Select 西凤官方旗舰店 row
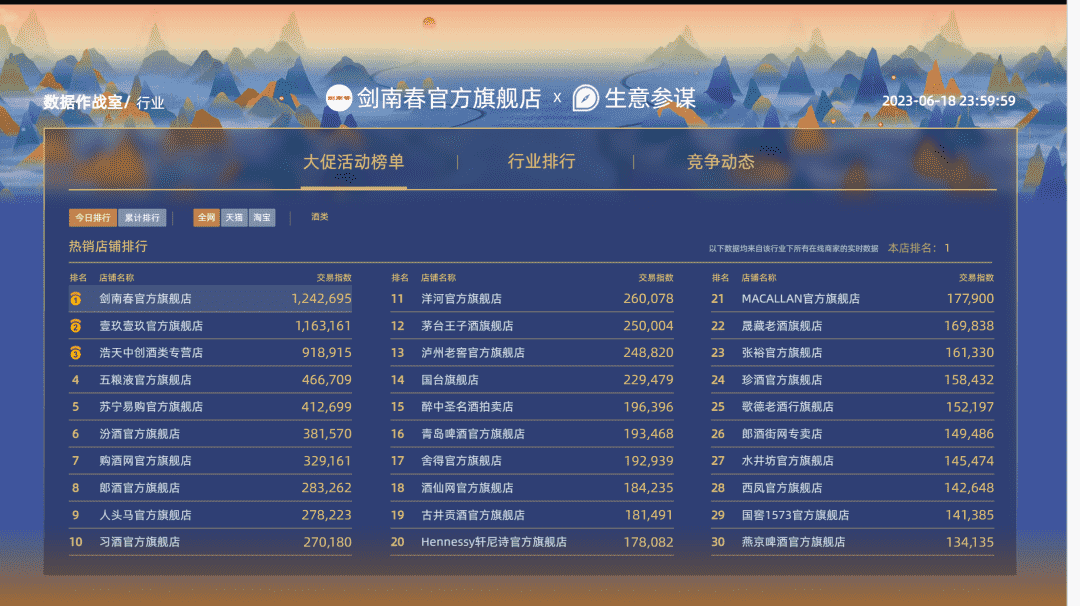Viewport: 1080px width, 606px height. click(x=853, y=488)
